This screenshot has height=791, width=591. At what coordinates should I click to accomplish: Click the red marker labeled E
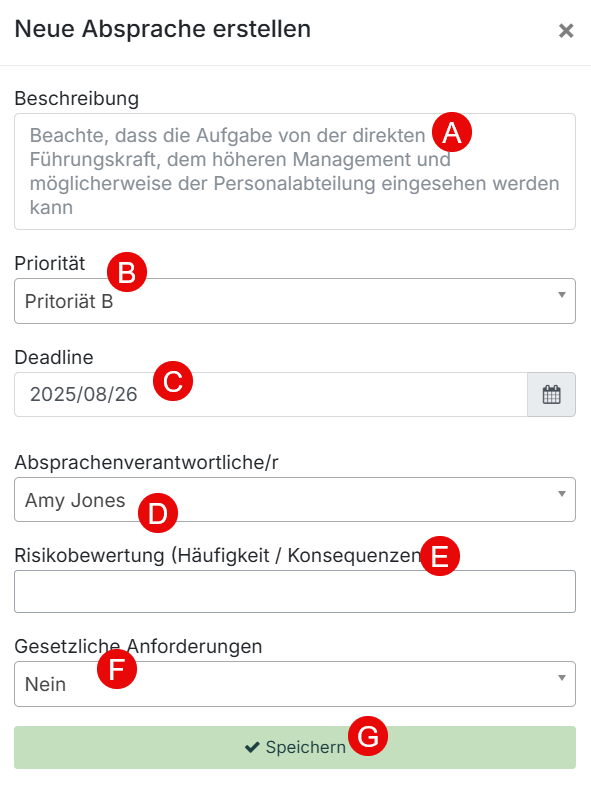[440, 556]
